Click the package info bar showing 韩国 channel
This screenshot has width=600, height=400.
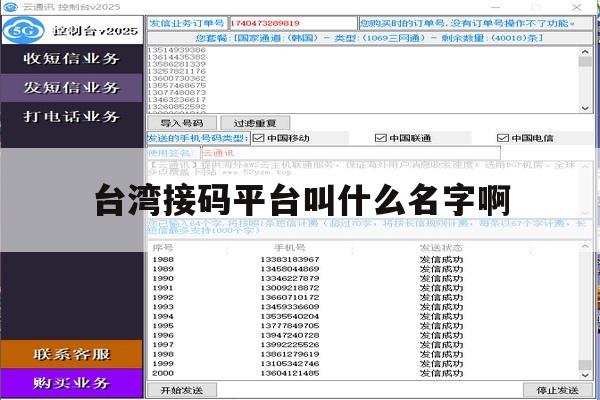coord(370,38)
